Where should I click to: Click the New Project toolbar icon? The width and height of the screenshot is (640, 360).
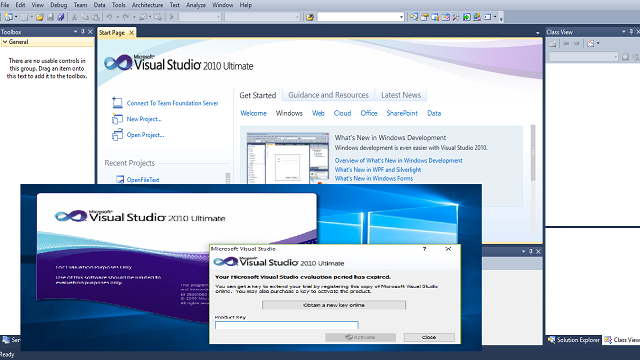point(9,17)
